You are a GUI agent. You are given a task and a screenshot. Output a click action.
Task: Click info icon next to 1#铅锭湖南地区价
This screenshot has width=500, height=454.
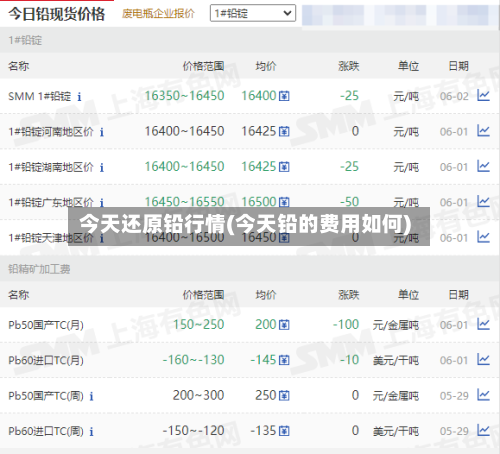[x=102, y=167]
